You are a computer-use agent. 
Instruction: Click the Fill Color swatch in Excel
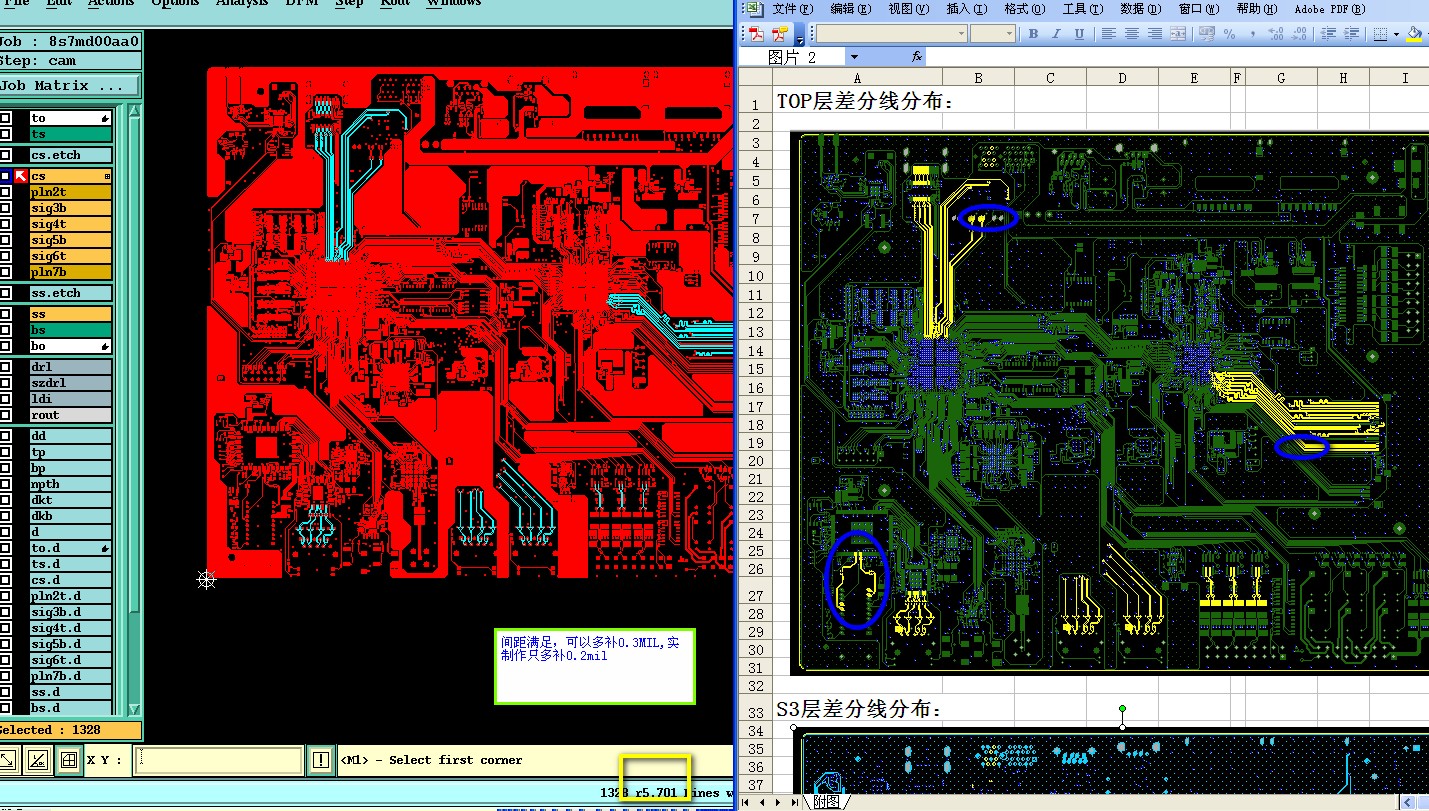click(1413, 34)
